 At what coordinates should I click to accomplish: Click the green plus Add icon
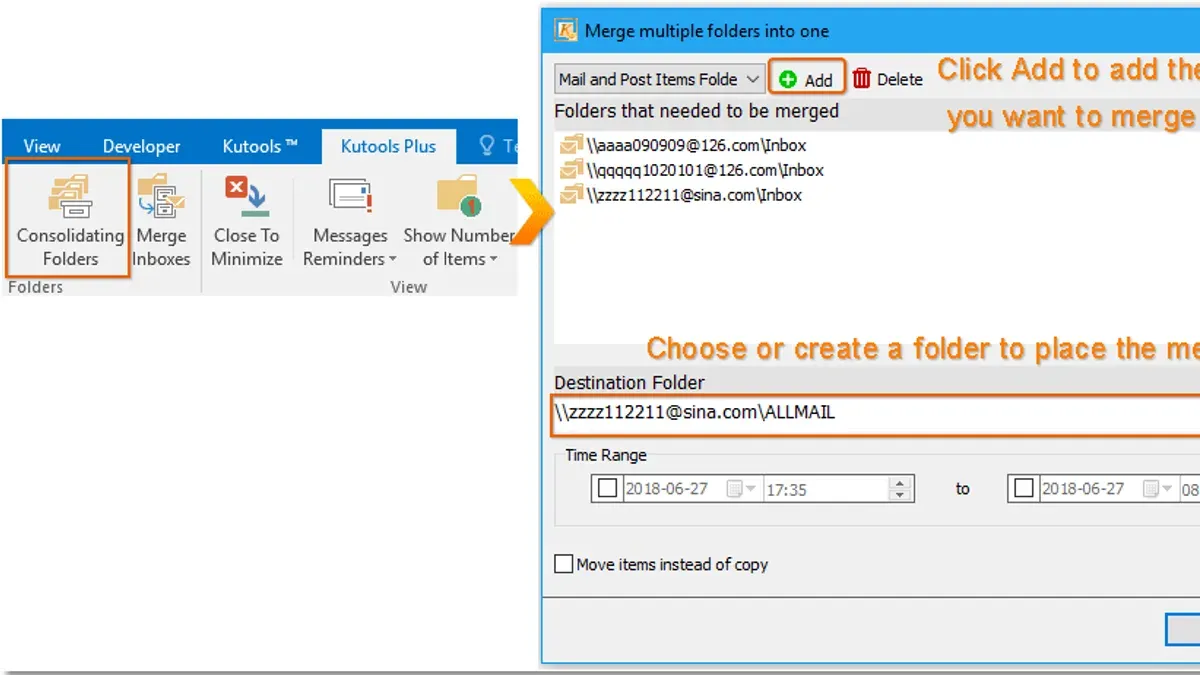(x=788, y=79)
